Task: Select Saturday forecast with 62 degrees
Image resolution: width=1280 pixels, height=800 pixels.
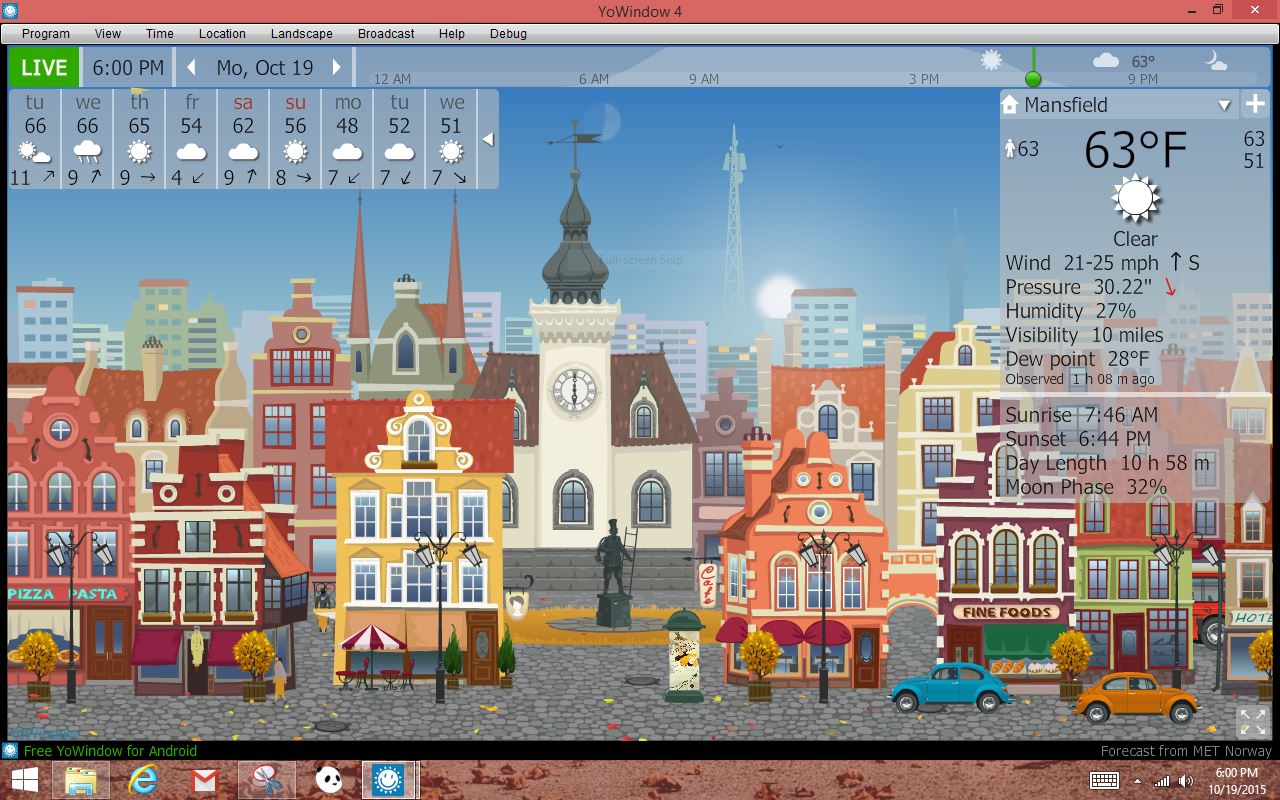Action: click(243, 139)
